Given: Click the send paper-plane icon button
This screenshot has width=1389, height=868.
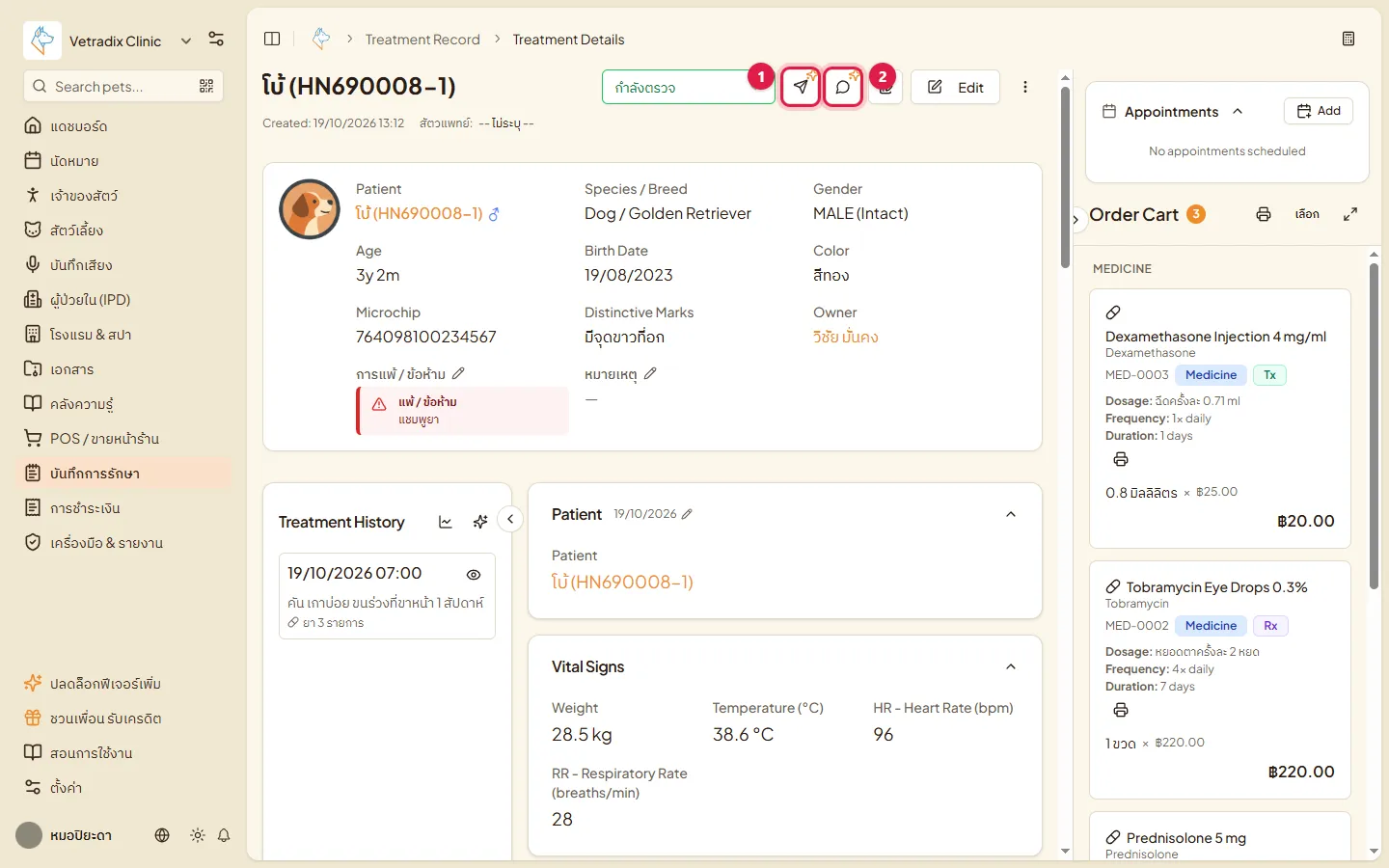Looking at the screenshot, I should (801, 87).
